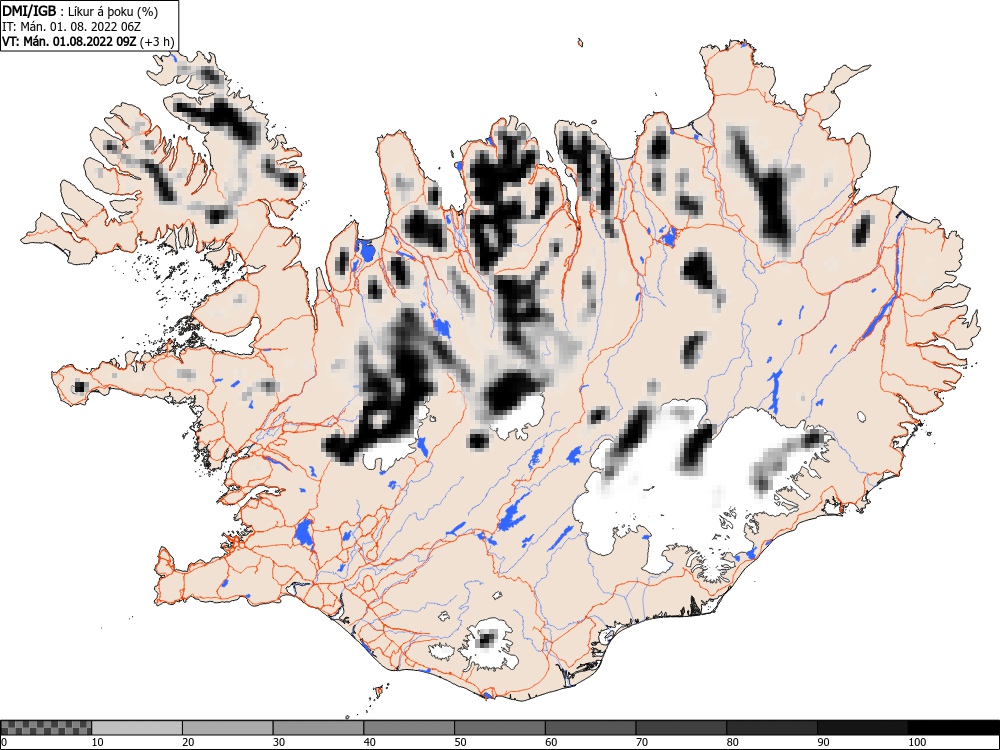Click the 'VT: Mán. 01.08.2022 09Z' valid time
The height and width of the screenshot is (750, 1000).
70,41
